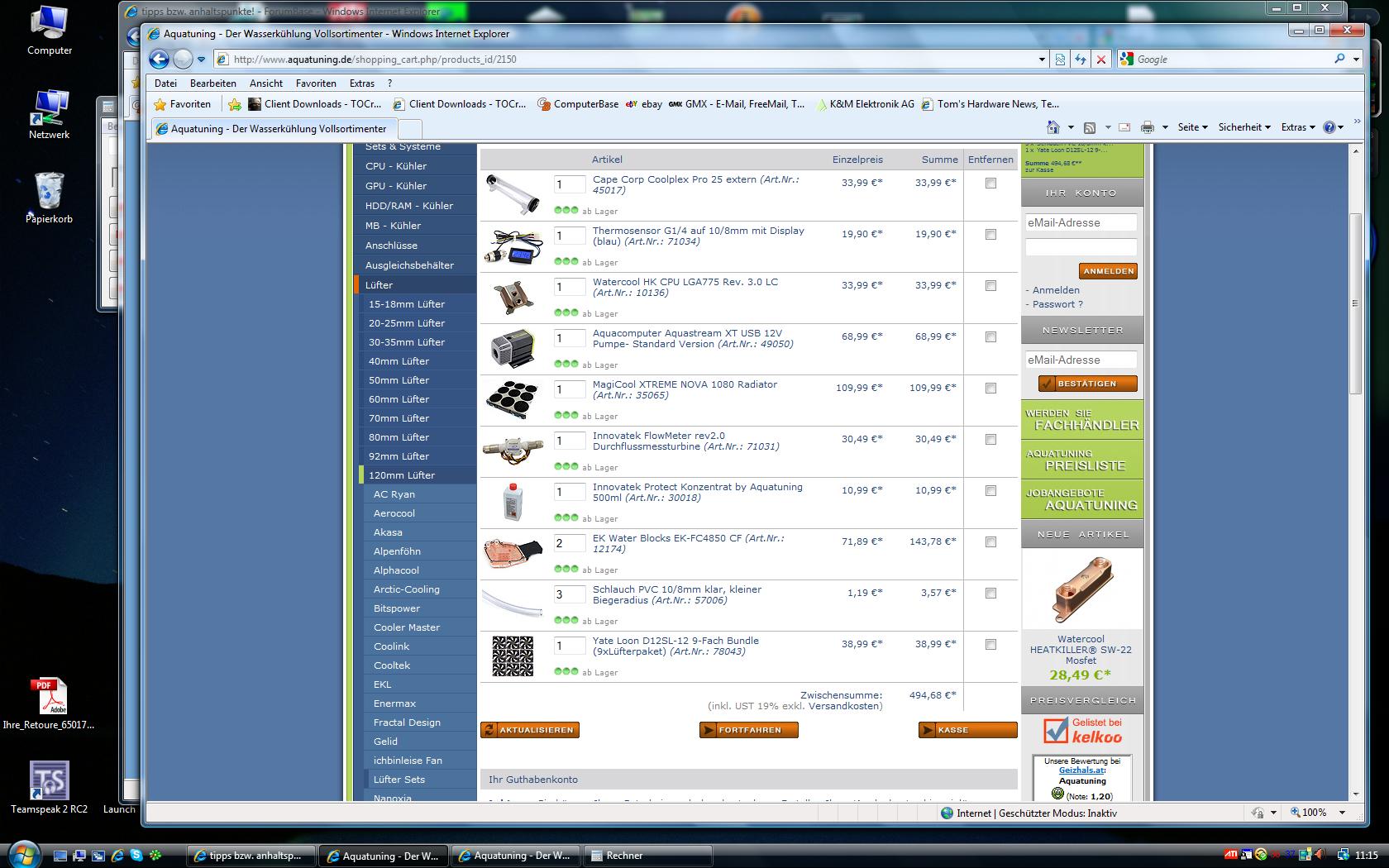Viewport: 1389px width, 868px height.
Task: Tick Entfernen for Cape Corp Coolplex Pro
Action: (990, 184)
